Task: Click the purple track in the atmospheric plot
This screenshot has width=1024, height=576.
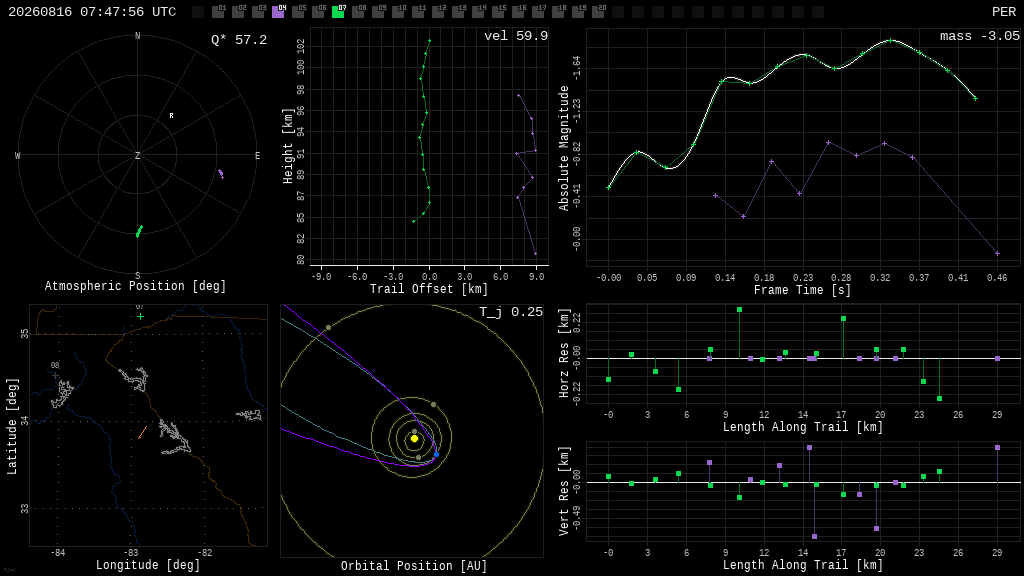Action: [x=221, y=174]
